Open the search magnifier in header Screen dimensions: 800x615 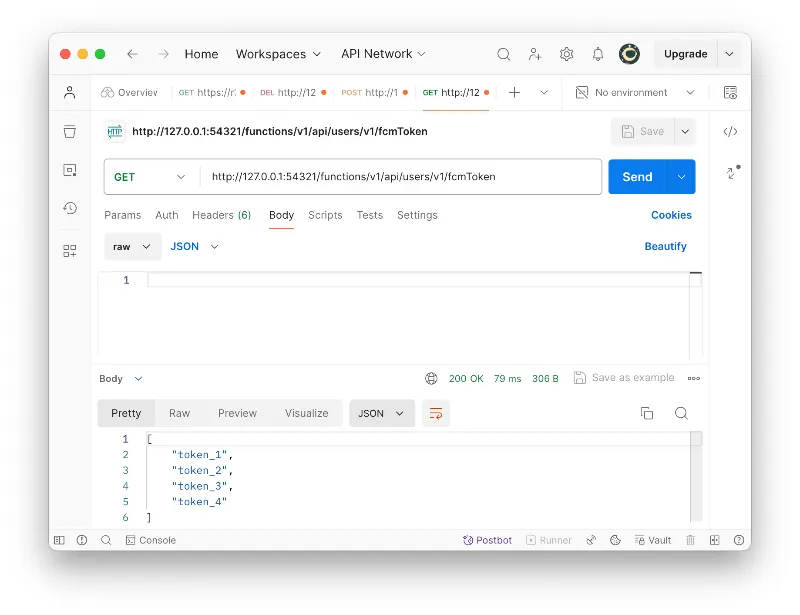(x=504, y=54)
